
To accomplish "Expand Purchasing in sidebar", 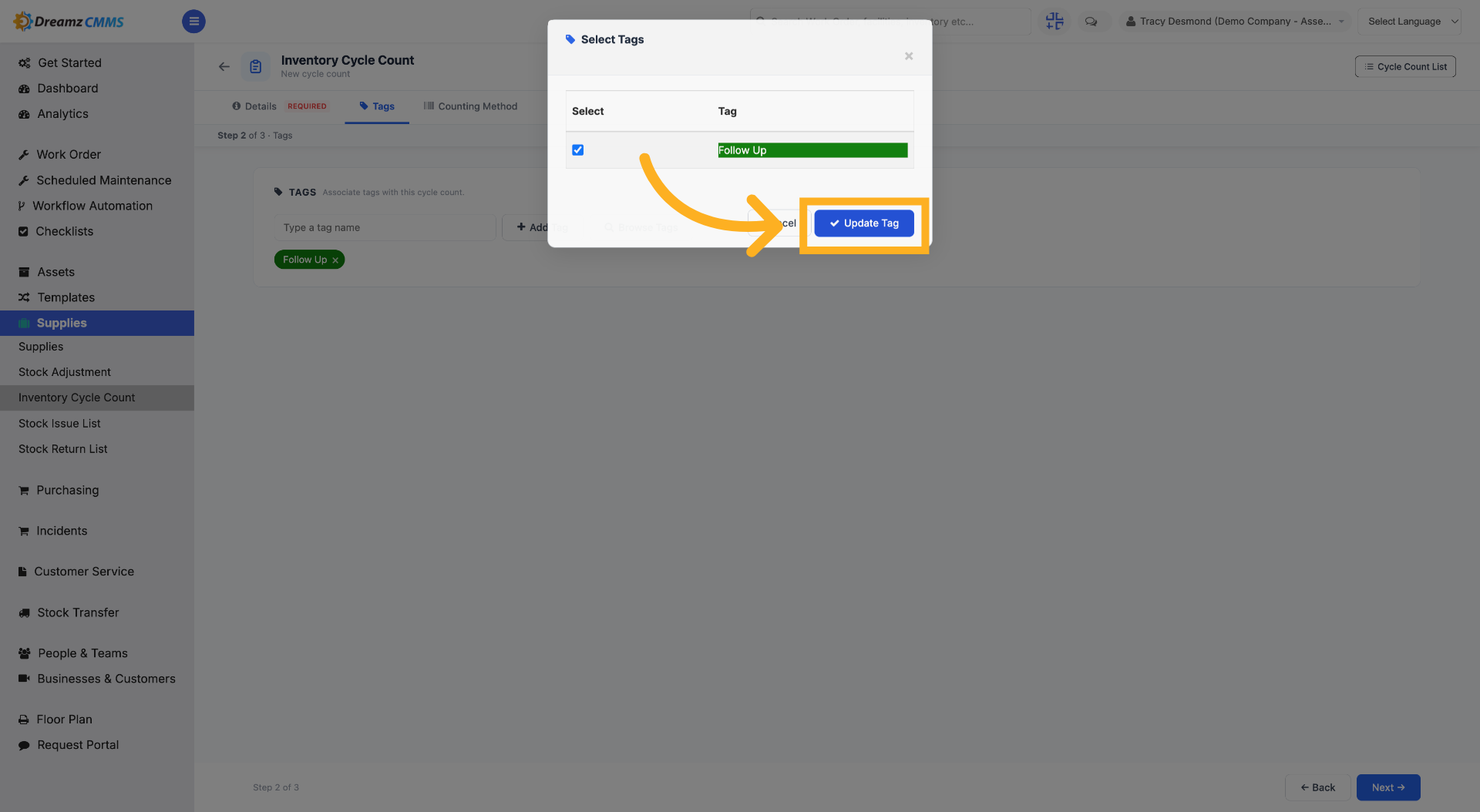I will click(67, 490).
